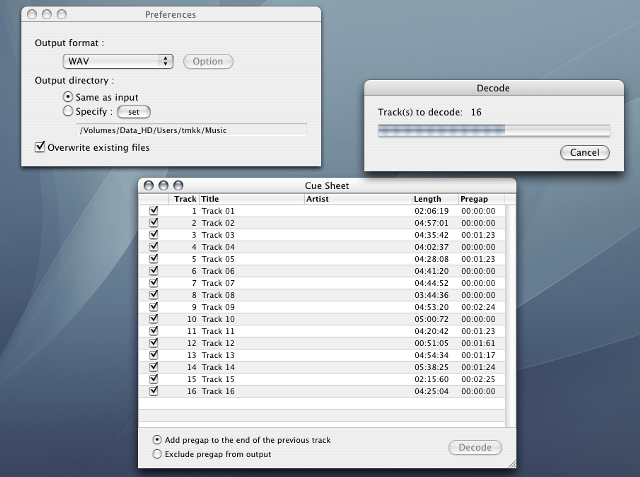The image size is (640, 477).
Task: Click the Option button in Preferences
Action: (208, 61)
